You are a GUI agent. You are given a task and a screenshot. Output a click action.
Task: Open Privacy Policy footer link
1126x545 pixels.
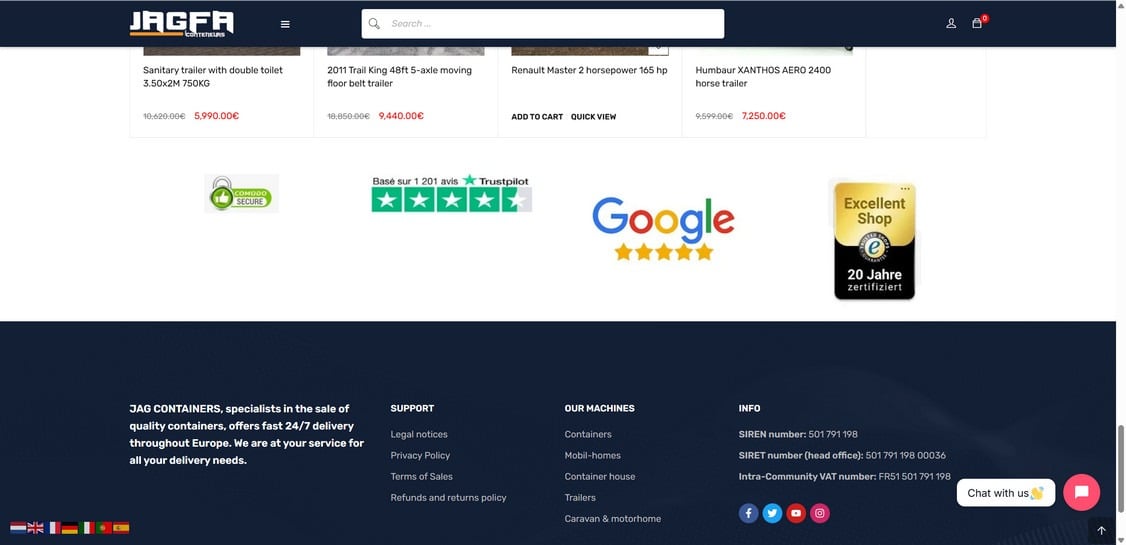[x=420, y=455]
